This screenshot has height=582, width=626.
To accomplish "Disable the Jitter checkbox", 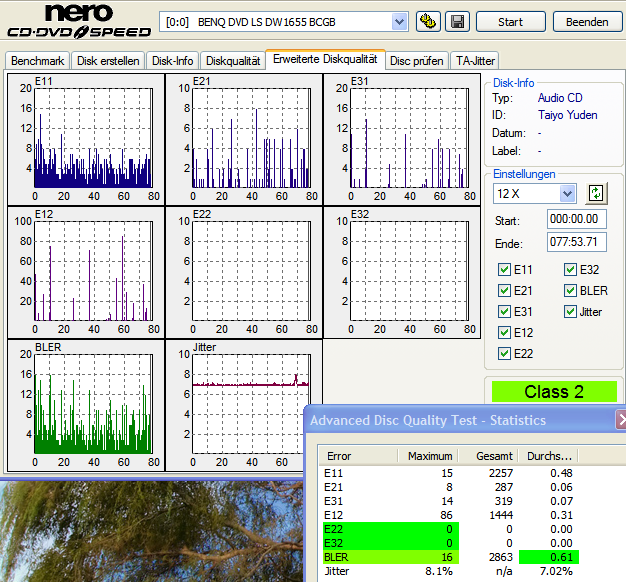I will (x=571, y=312).
